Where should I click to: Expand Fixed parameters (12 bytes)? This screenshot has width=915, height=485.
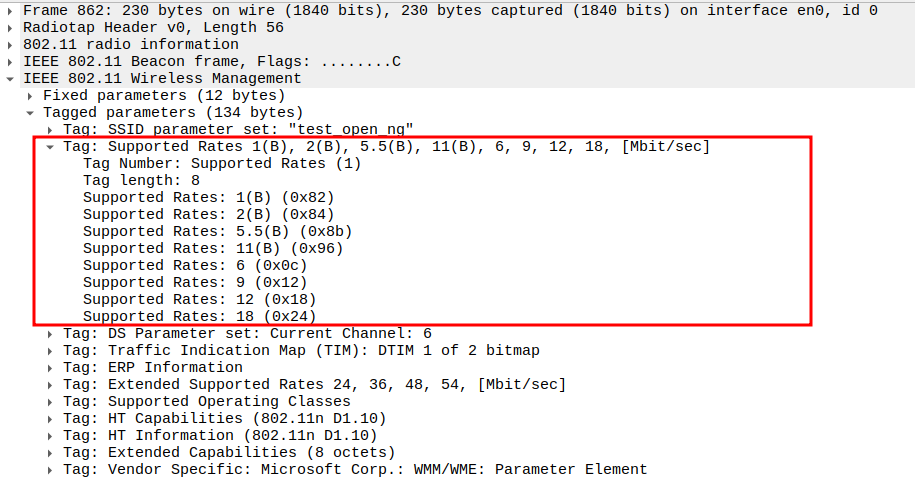tap(31, 96)
